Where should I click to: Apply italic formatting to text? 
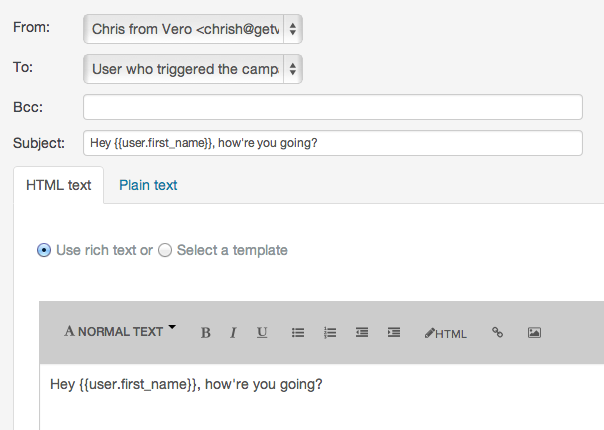[233, 333]
